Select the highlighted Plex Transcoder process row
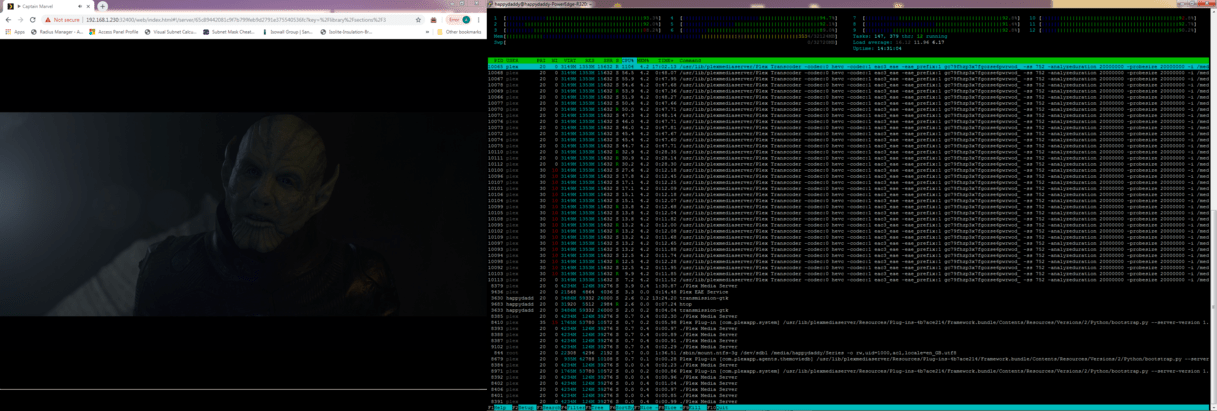Image resolution: width=1217 pixels, height=411 pixels. (848, 66)
